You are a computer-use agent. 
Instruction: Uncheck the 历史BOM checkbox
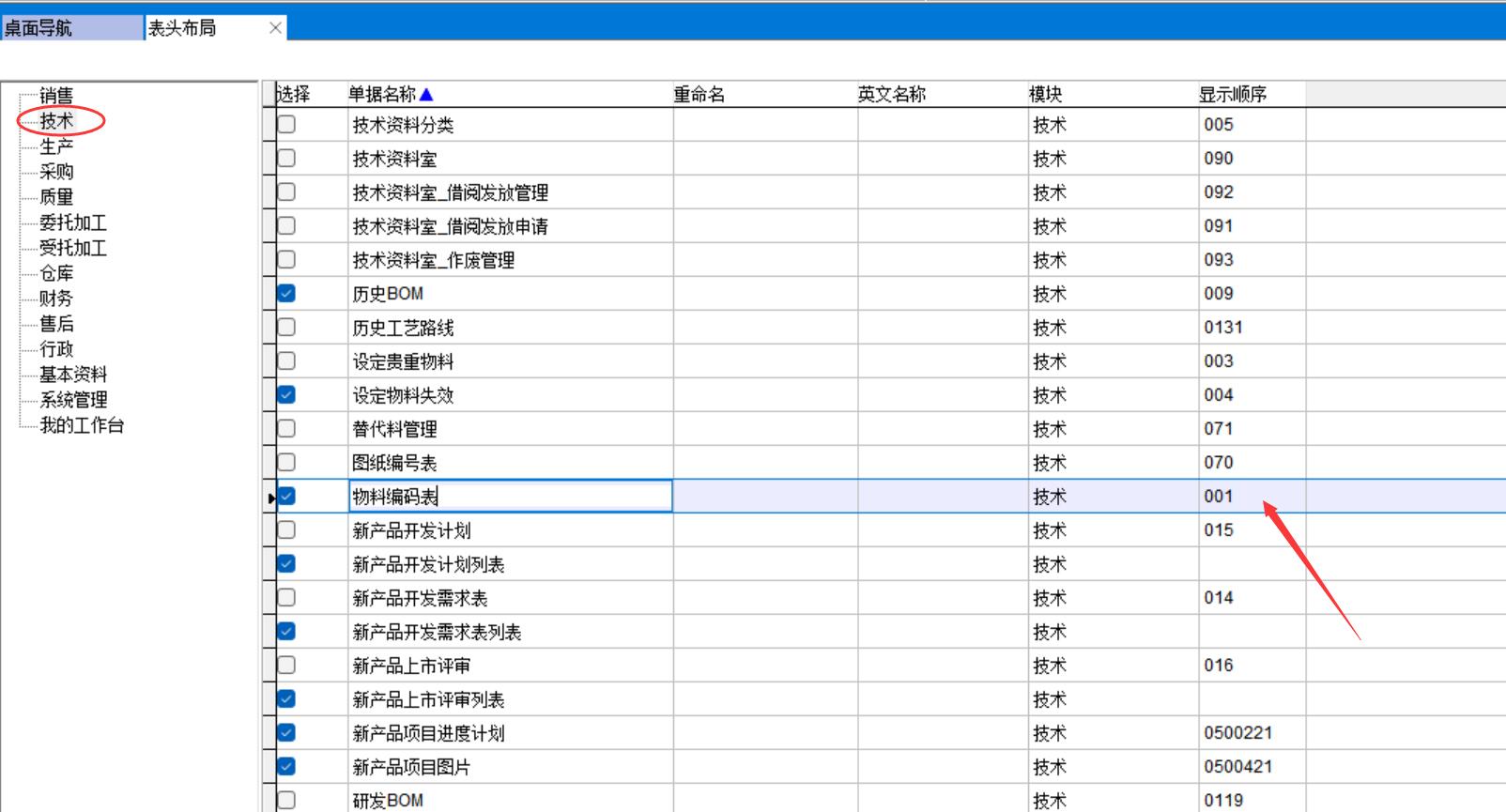pyautogui.click(x=286, y=293)
